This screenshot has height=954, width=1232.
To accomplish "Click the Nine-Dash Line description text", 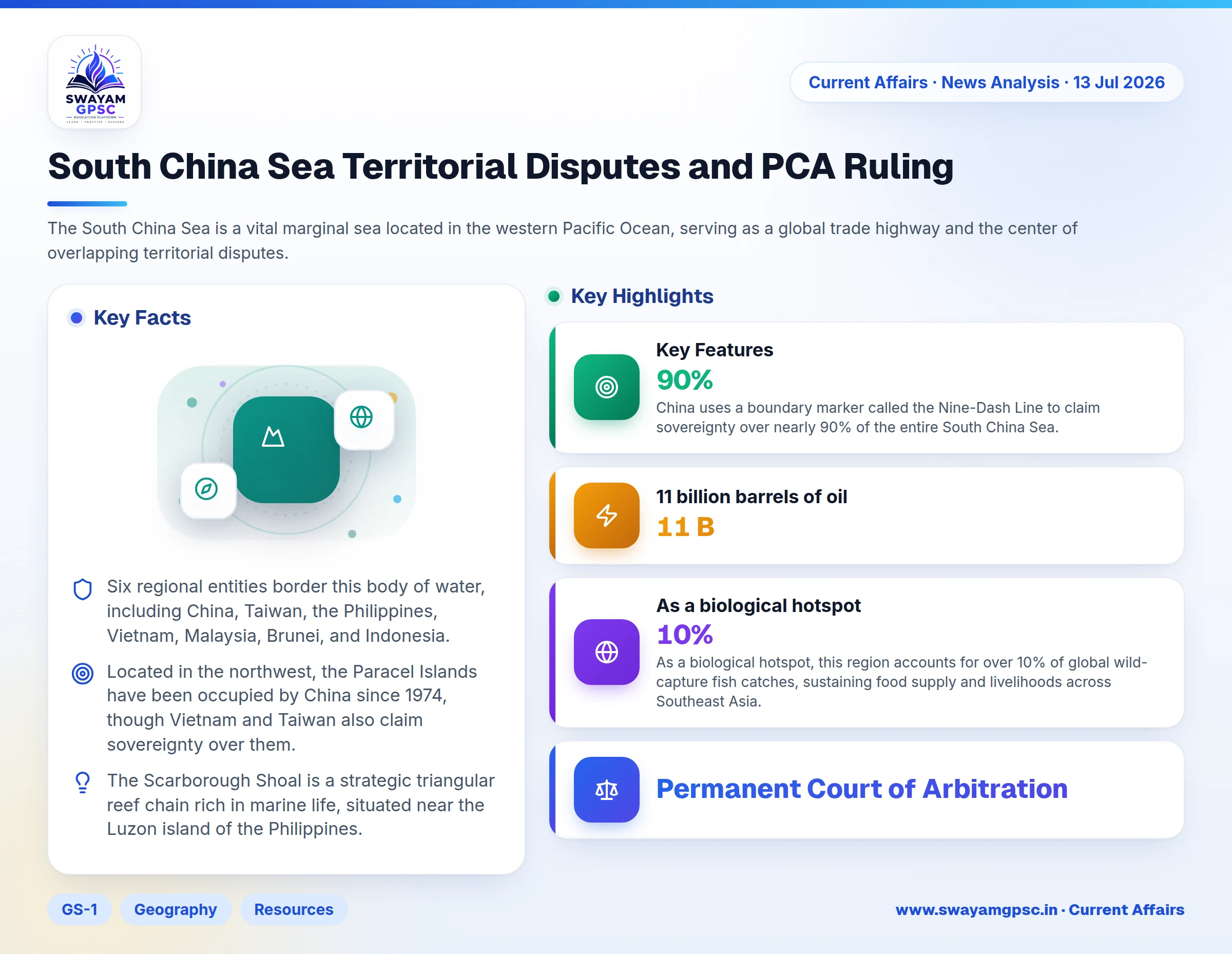I will coord(878,417).
